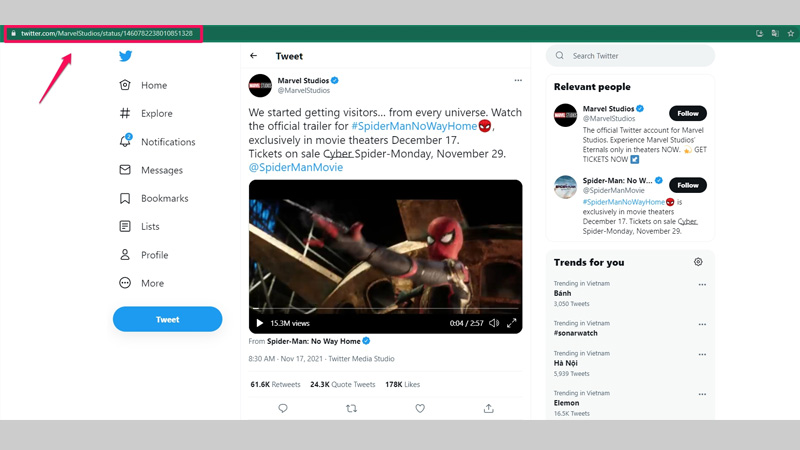
Task: Click the blue Tweet button
Action: (x=167, y=319)
